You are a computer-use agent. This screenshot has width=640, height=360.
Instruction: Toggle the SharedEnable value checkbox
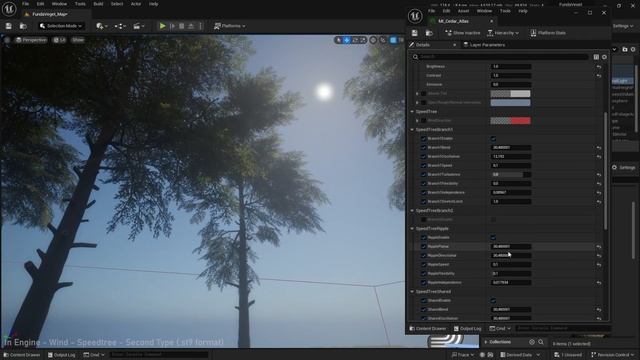click(493, 300)
